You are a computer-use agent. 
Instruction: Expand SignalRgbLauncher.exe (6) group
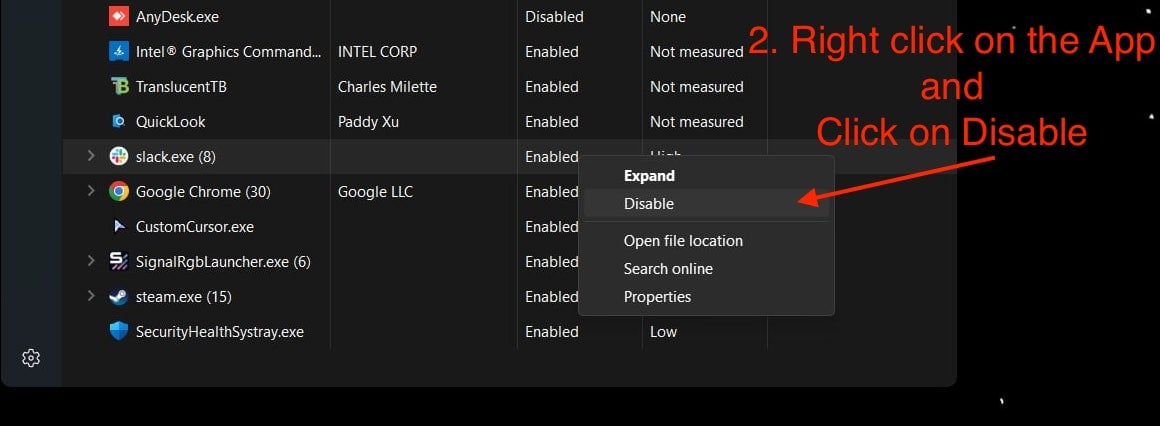91,260
